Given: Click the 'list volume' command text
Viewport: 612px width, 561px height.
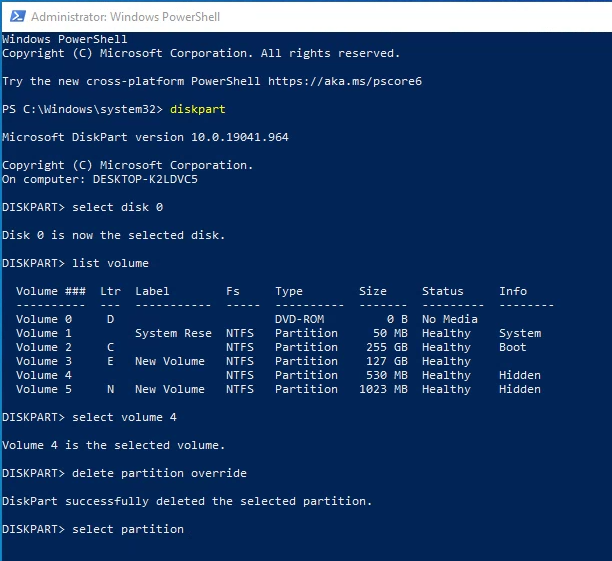Looking at the screenshot, I should tap(110, 263).
